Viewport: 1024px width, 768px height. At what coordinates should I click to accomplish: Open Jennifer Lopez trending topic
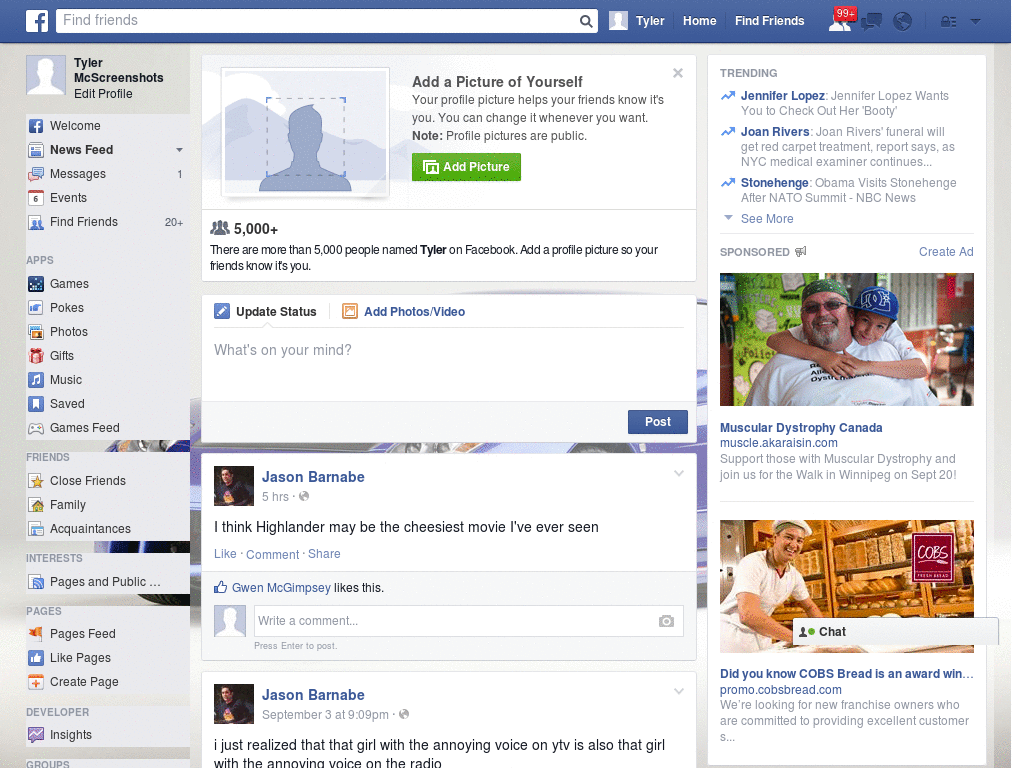782,96
